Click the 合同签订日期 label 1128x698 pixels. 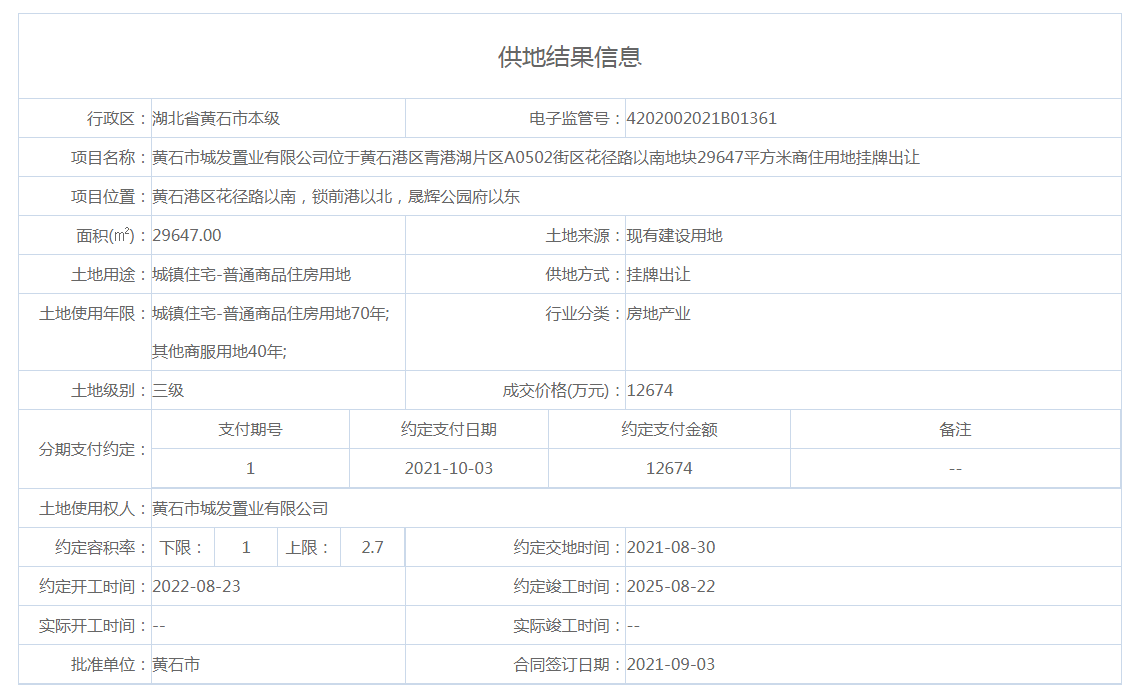click(x=568, y=665)
